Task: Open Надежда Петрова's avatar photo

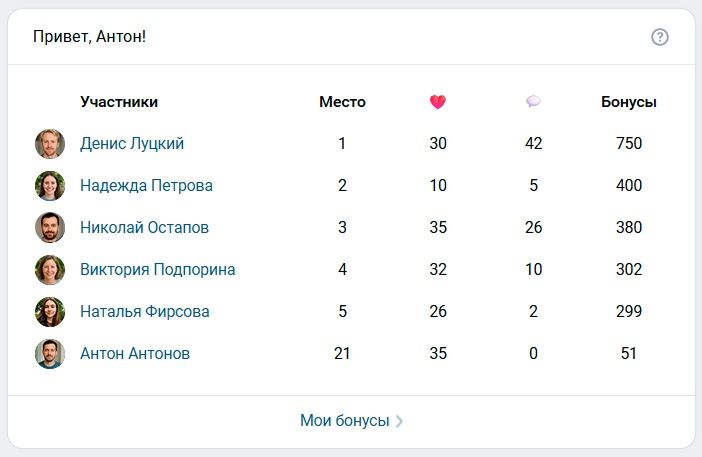Action: [50, 186]
